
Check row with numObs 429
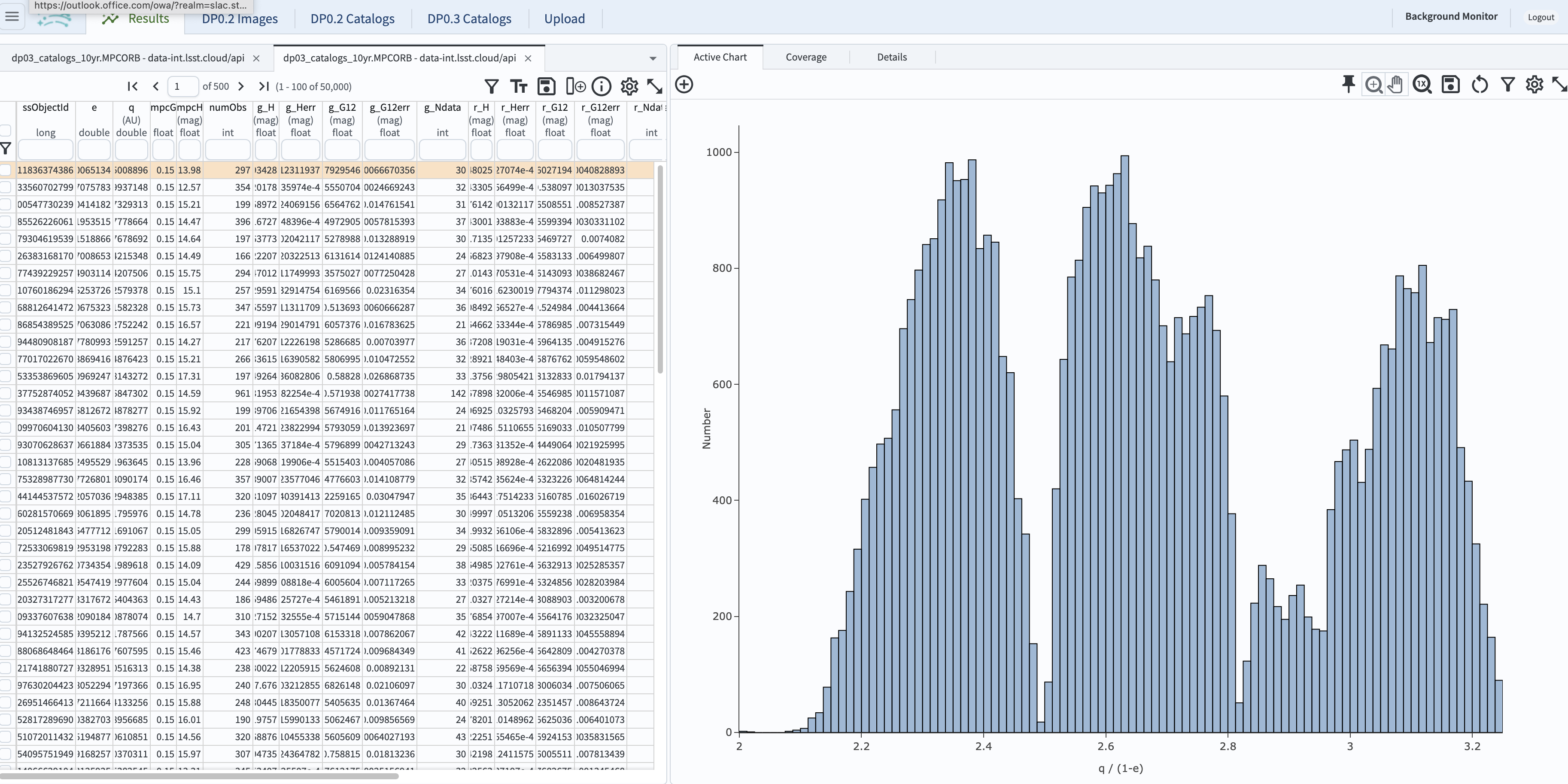click(6, 565)
